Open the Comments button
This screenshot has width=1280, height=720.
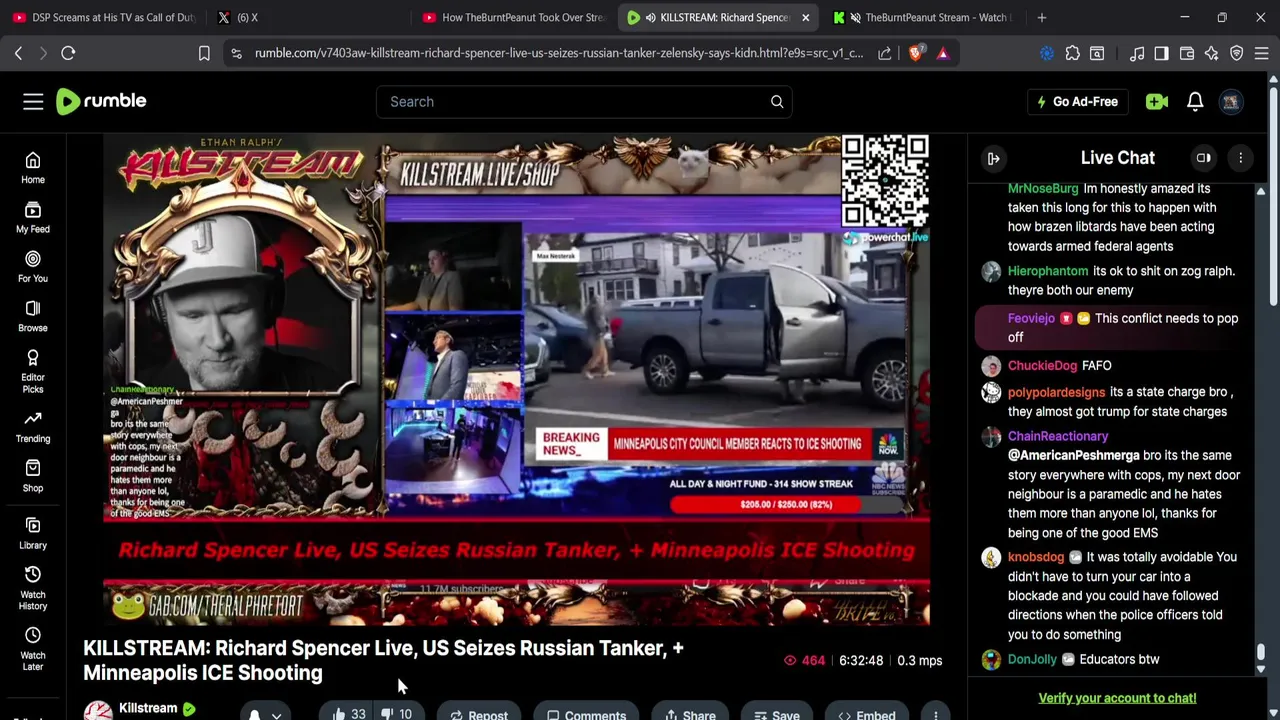point(586,714)
